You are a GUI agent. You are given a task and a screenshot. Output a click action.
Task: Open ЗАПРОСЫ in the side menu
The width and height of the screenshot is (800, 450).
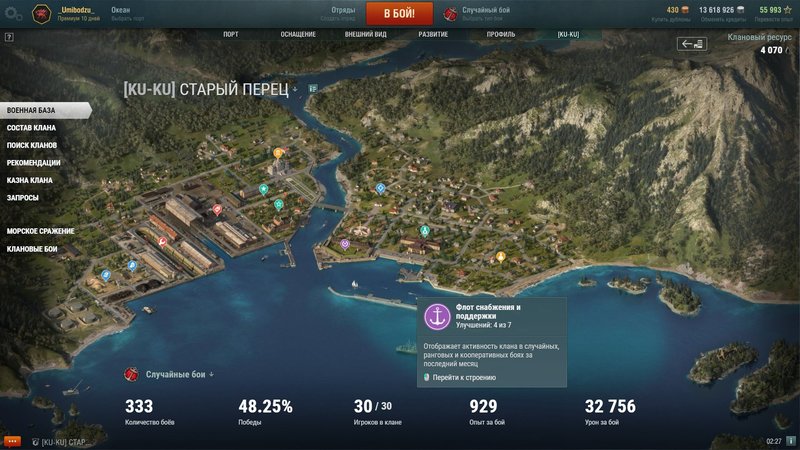22,198
